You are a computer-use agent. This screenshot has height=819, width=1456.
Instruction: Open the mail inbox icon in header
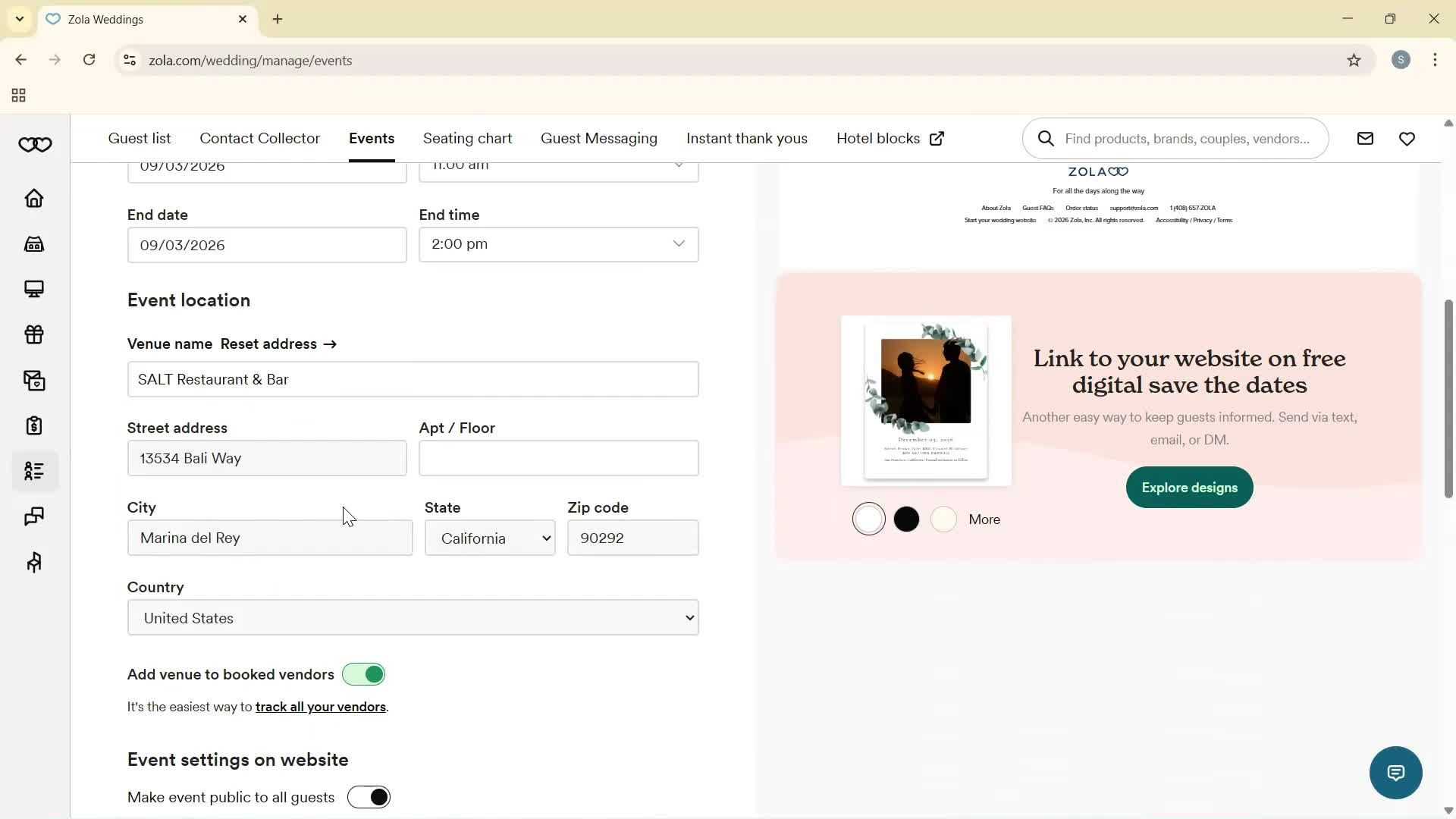pos(1365,138)
